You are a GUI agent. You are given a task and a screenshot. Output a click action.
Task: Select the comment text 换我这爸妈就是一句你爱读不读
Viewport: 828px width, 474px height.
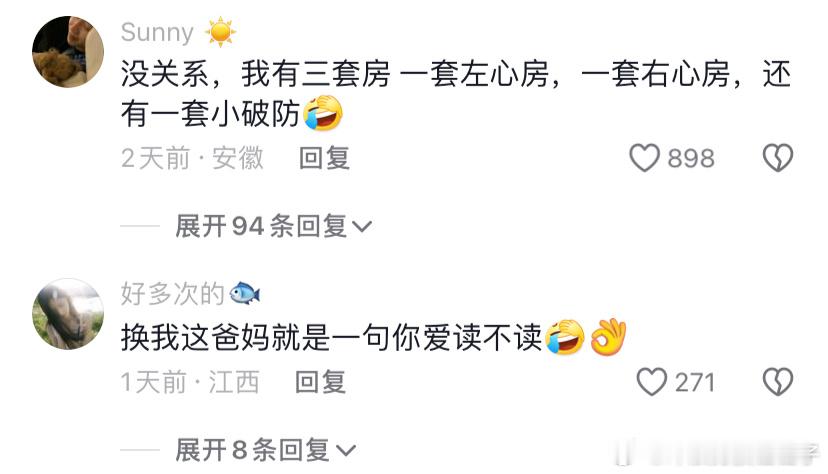(x=331, y=338)
